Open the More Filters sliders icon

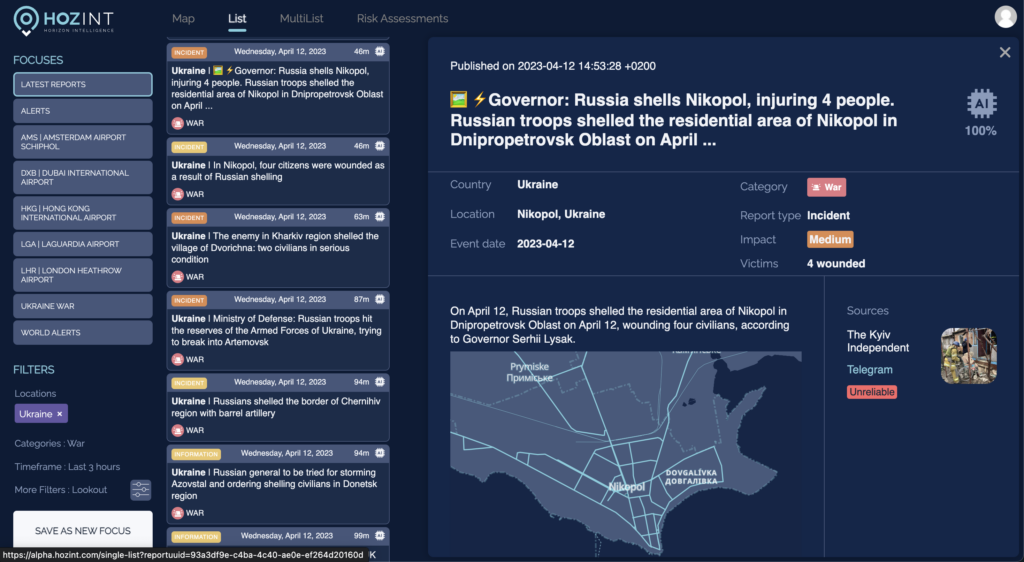click(x=140, y=489)
